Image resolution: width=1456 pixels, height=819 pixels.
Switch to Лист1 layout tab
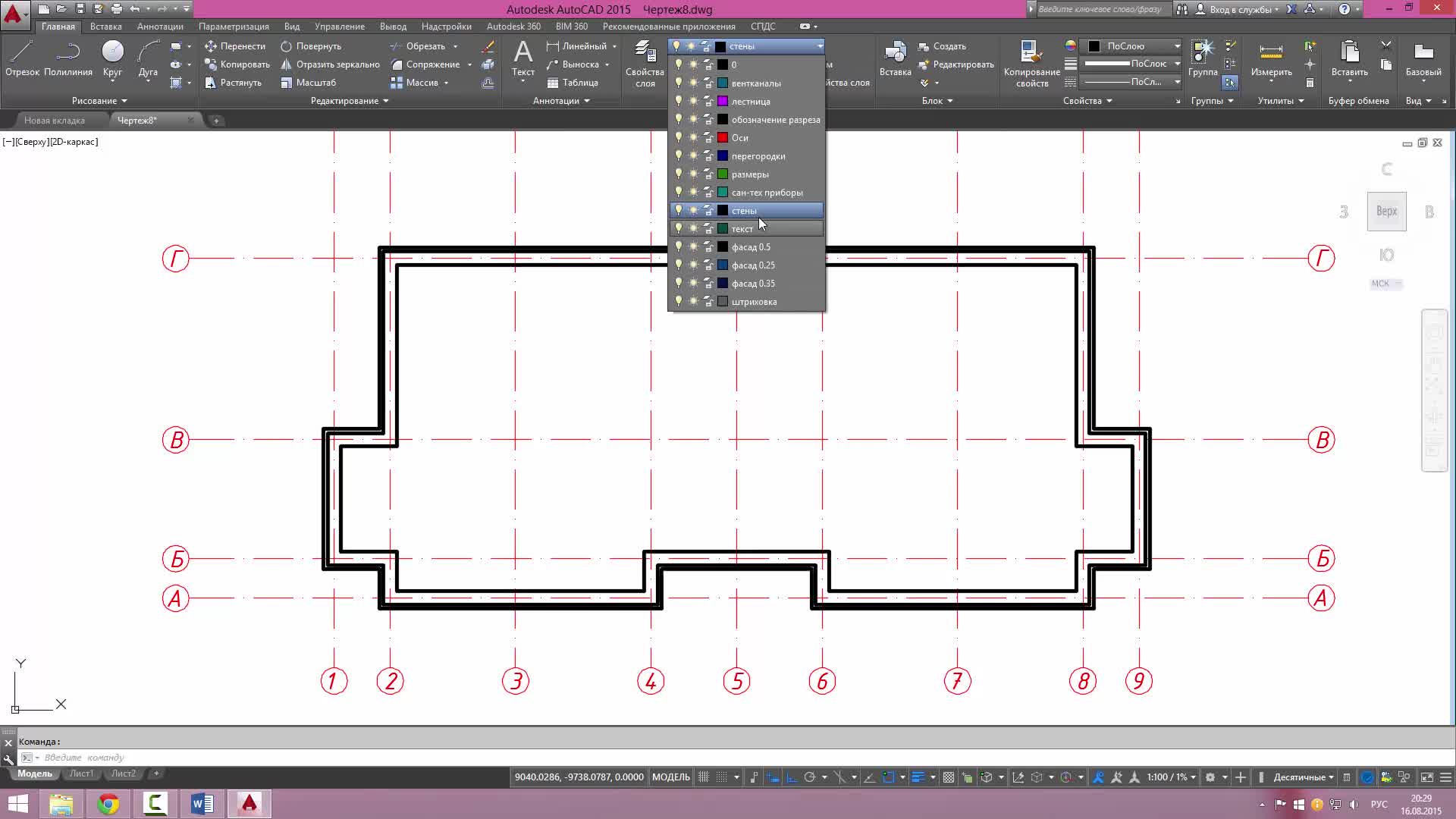81,773
